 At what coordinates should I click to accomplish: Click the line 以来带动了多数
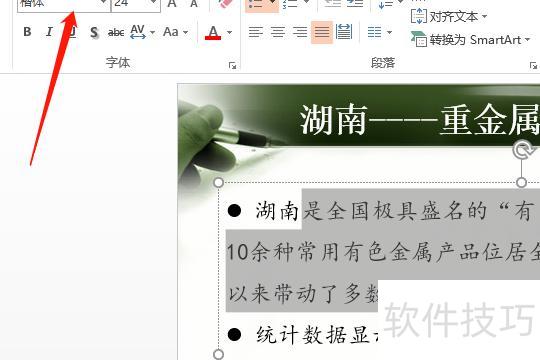pos(303,294)
